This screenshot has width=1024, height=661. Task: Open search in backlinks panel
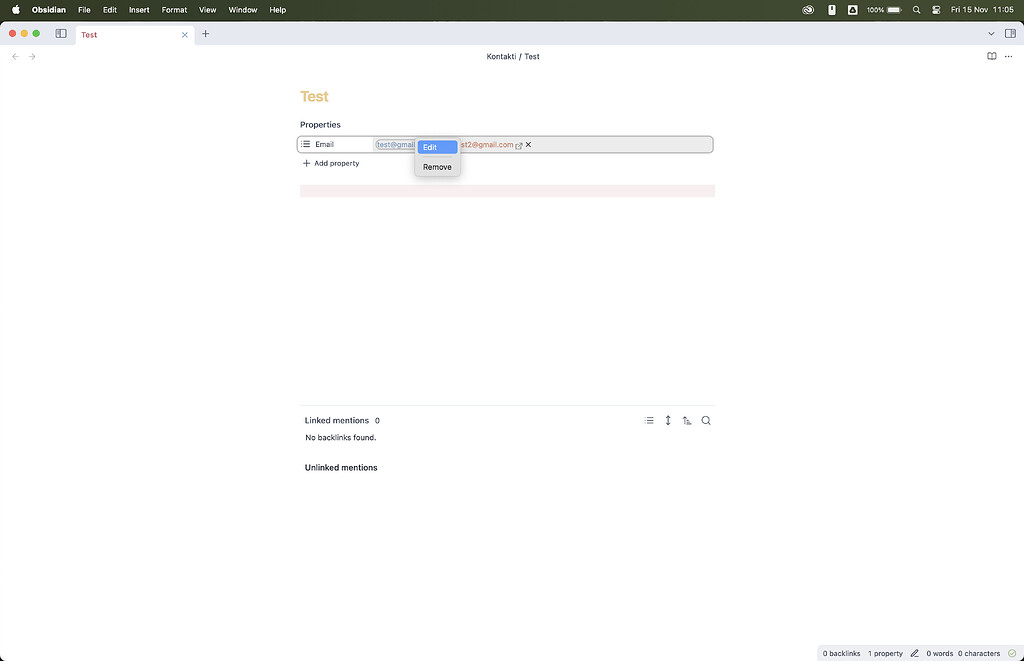(x=706, y=420)
